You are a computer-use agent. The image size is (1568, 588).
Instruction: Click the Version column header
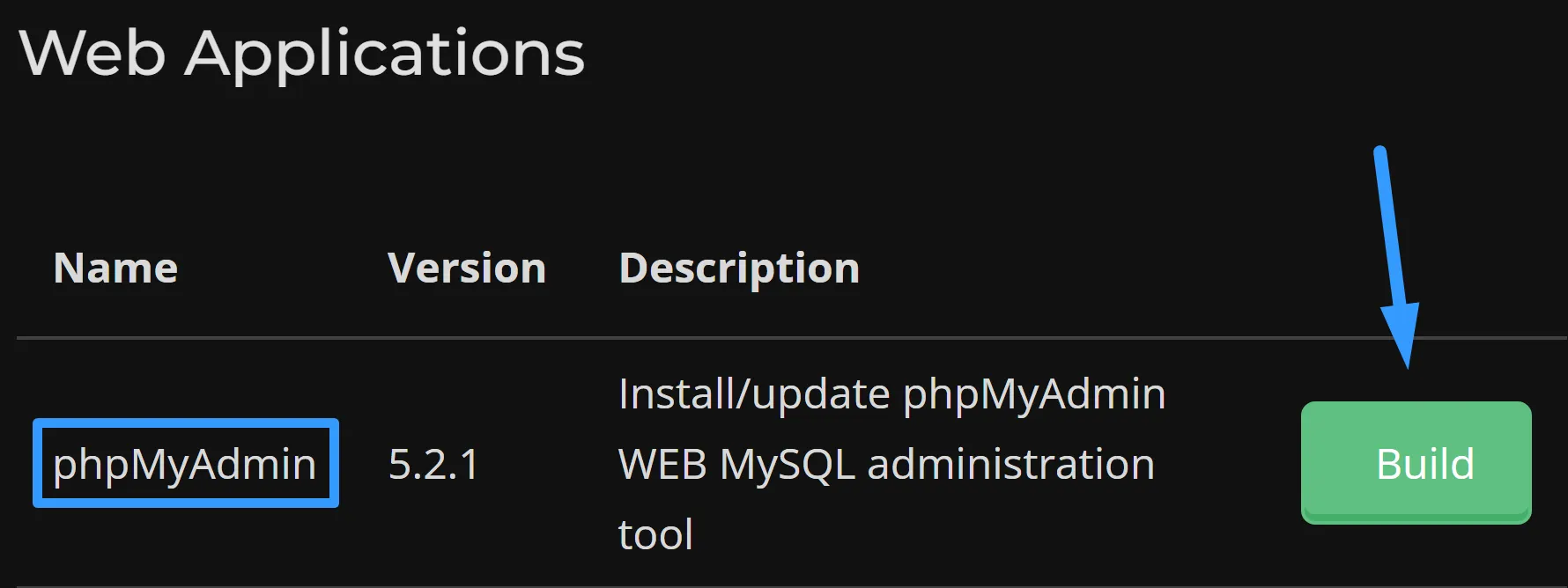[467, 268]
